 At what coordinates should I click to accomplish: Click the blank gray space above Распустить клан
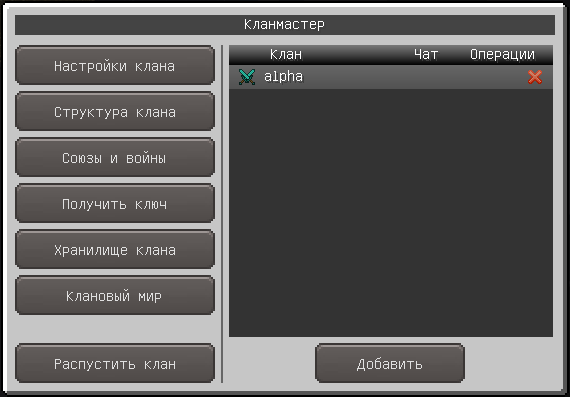click(115, 329)
